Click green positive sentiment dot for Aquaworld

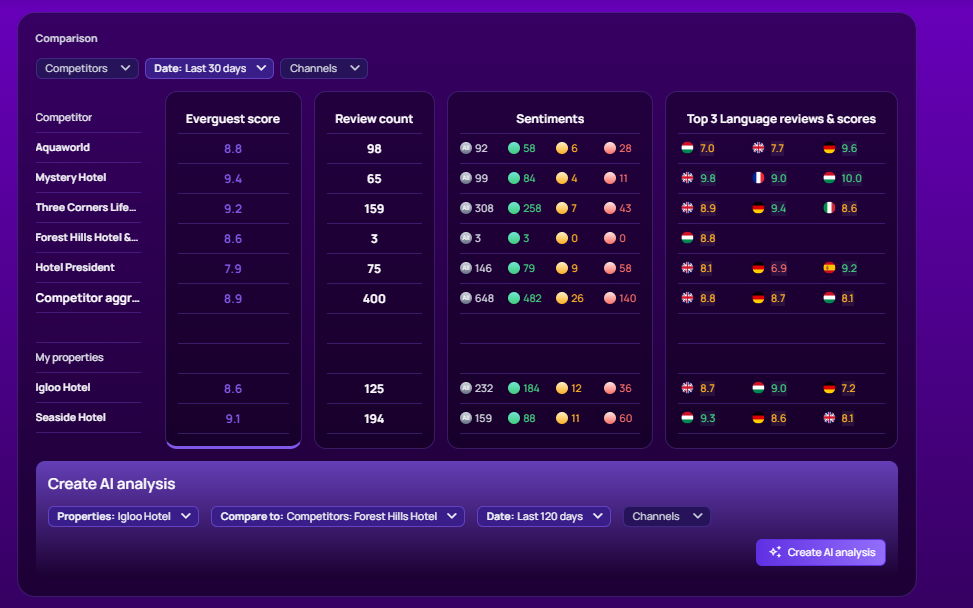[x=514, y=148]
